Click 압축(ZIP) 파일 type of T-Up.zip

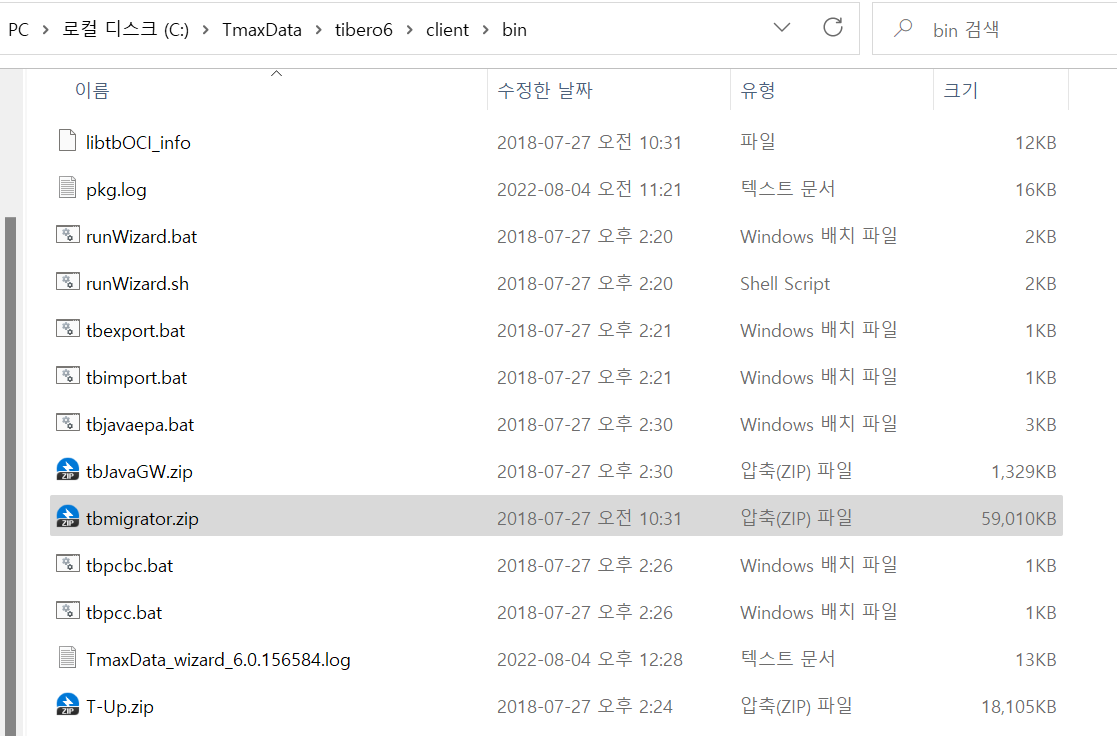pyautogui.click(x=796, y=706)
